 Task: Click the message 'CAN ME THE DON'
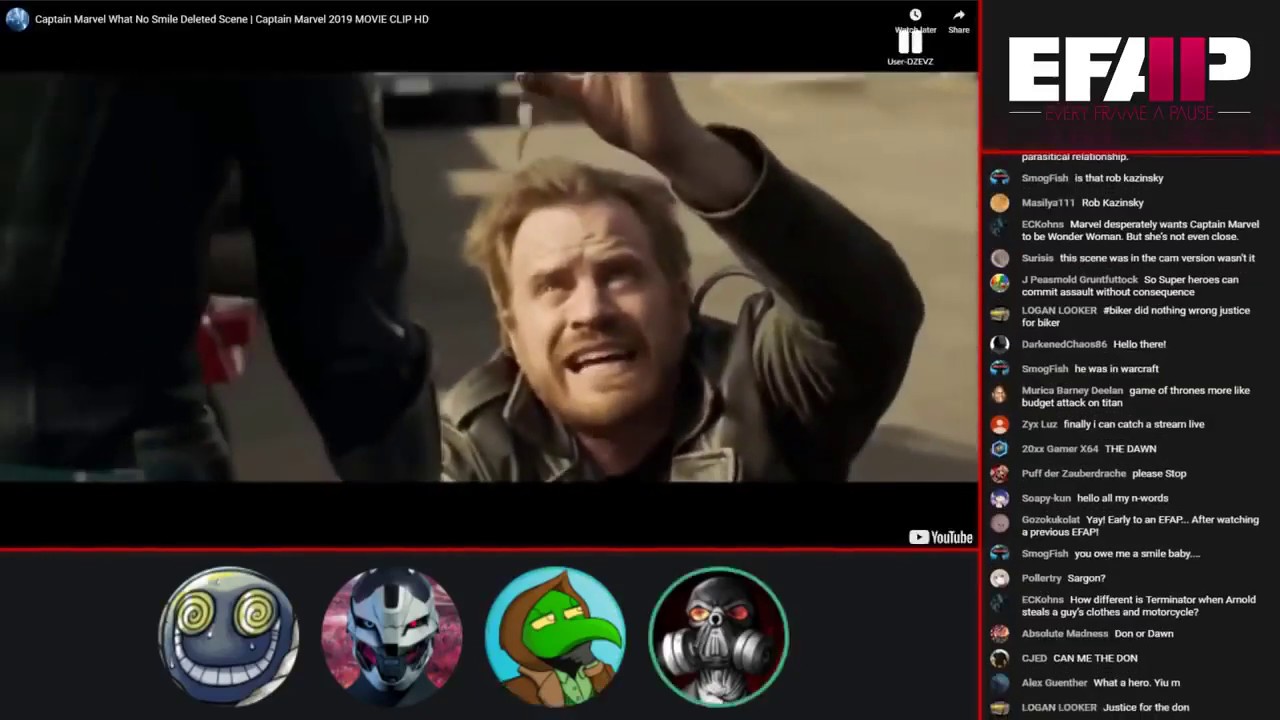[1095, 658]
